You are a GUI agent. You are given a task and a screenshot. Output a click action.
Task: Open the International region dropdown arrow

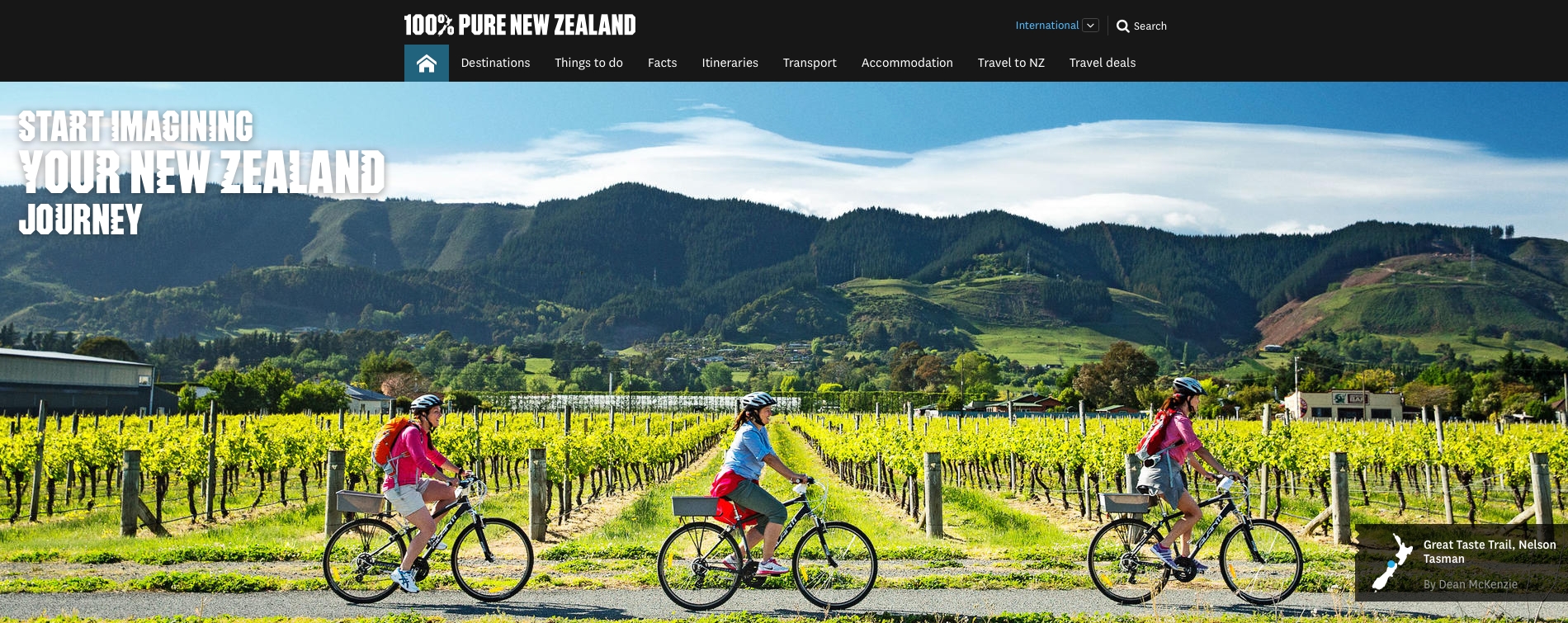click(1090, 26)
